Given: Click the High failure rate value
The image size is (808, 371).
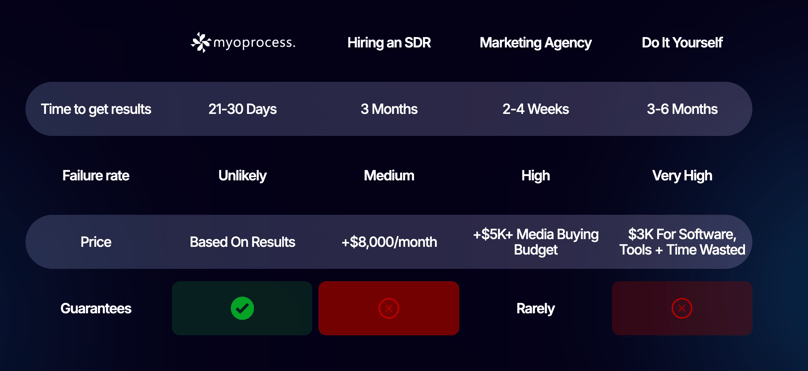Looking at the screenshot, I should coord(535,176).
